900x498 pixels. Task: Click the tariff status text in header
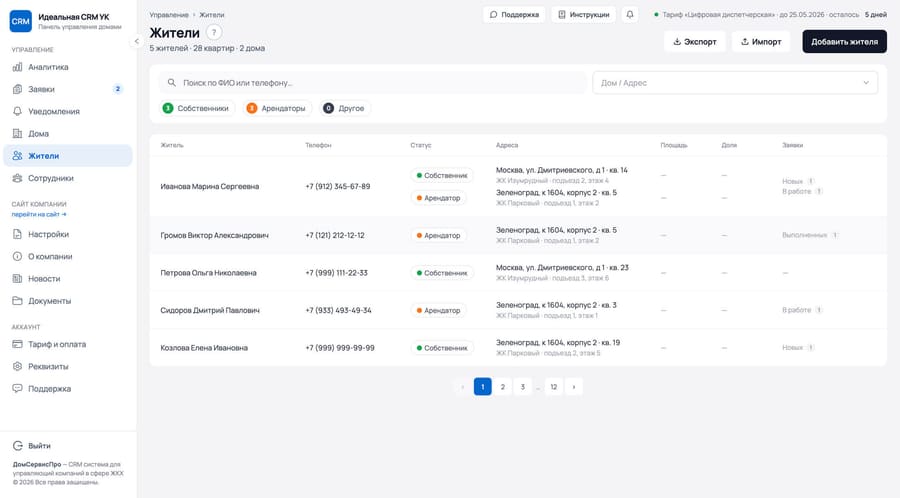click(772, 15)
